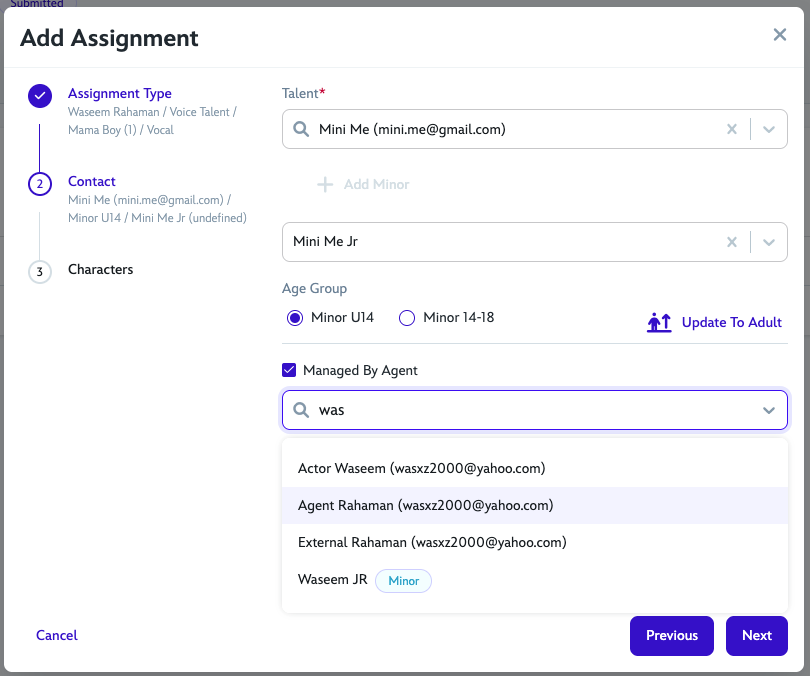
Task: Click the step 3 Characters circle
Action: (40, 271)
